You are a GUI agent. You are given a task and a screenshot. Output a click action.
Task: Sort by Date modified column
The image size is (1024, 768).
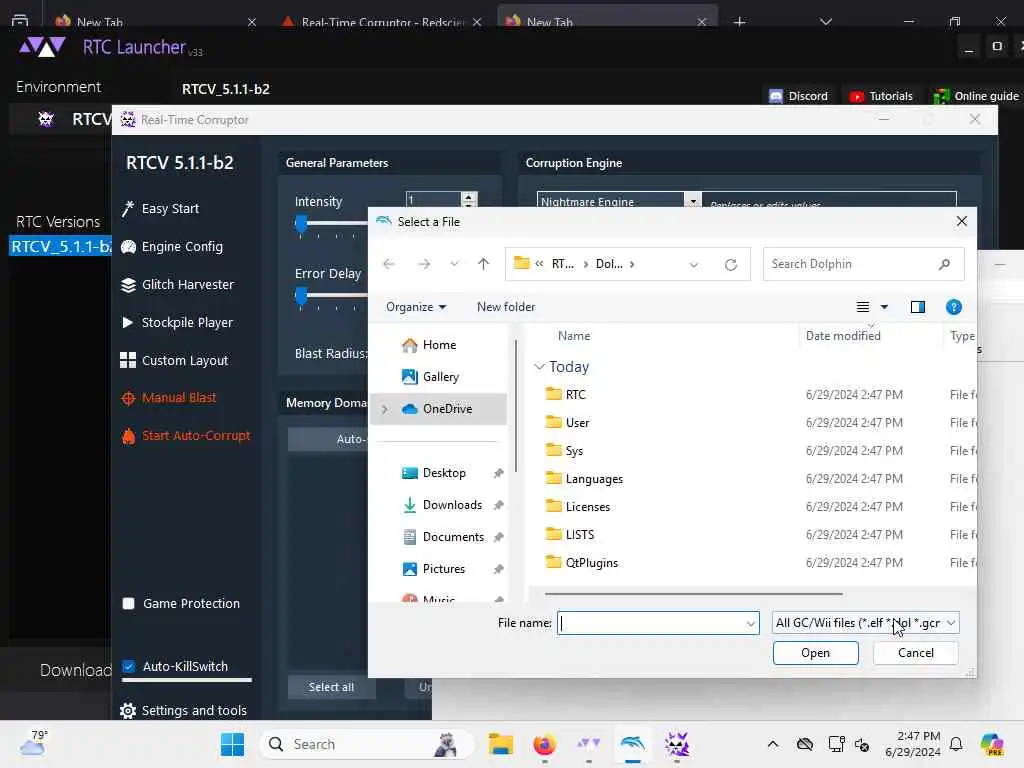pos(842,336)
